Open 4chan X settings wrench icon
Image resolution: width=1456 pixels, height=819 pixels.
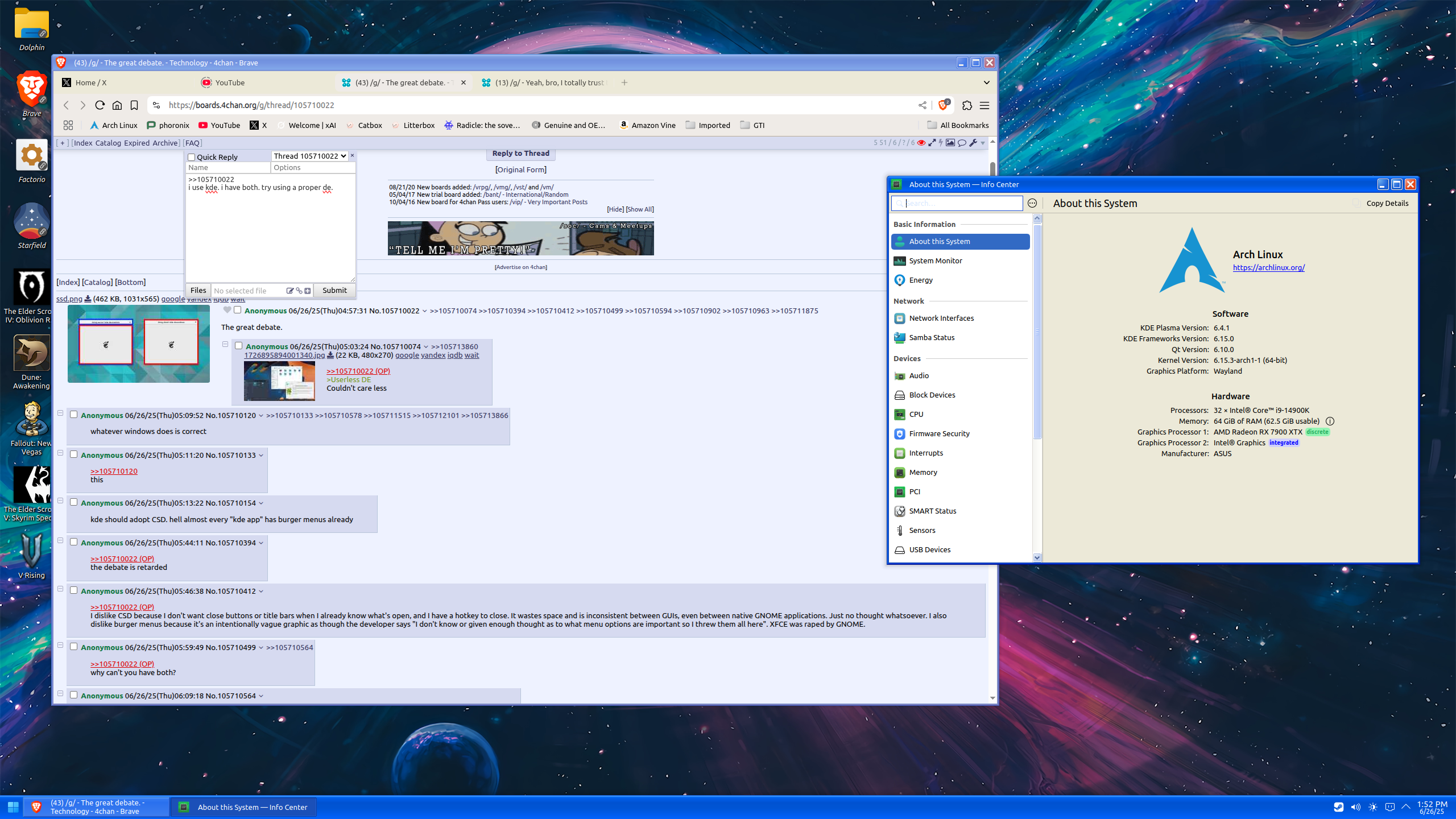coord(973,143)
